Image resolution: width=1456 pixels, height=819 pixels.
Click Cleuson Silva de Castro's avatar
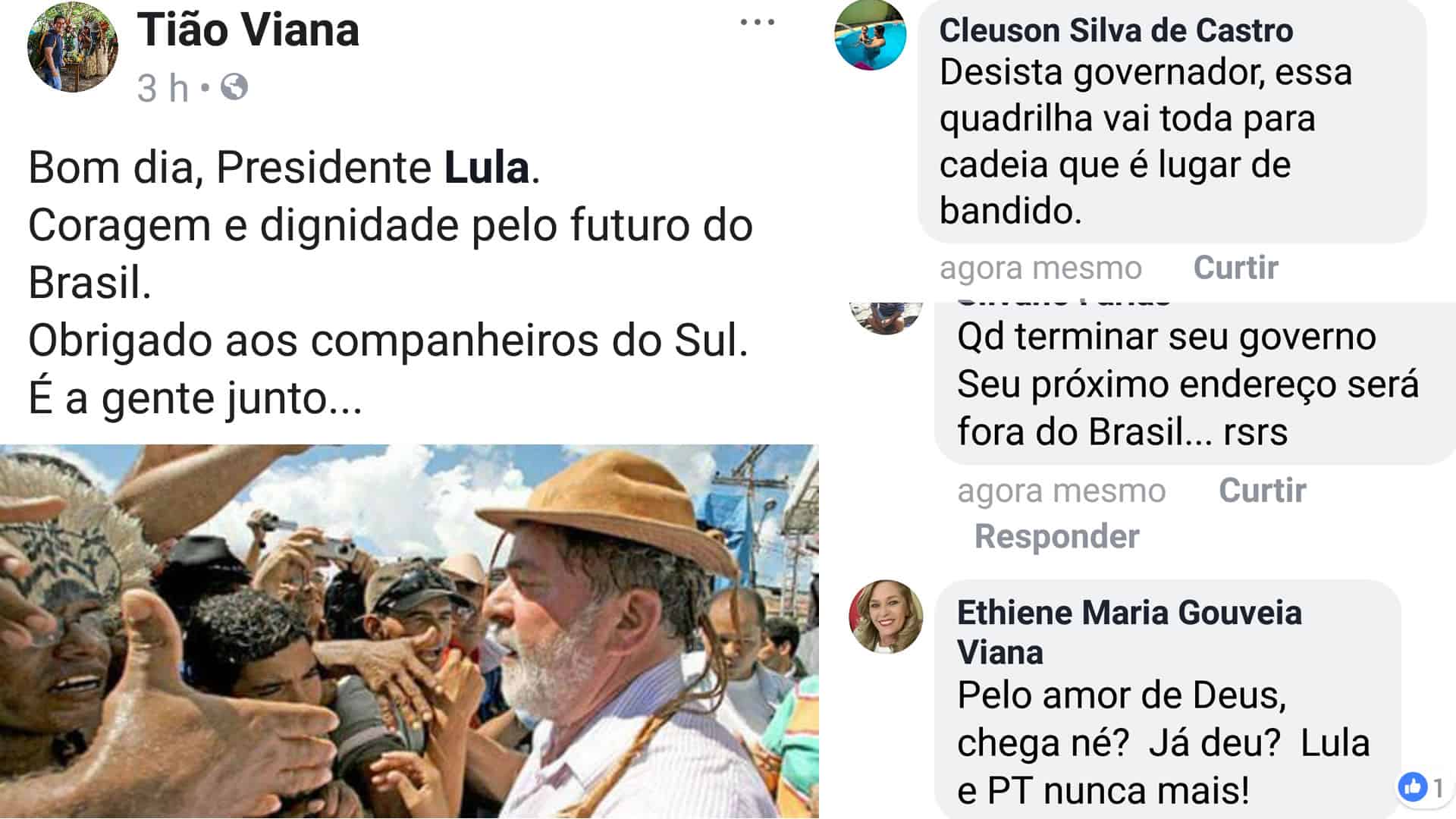[871, 35]
